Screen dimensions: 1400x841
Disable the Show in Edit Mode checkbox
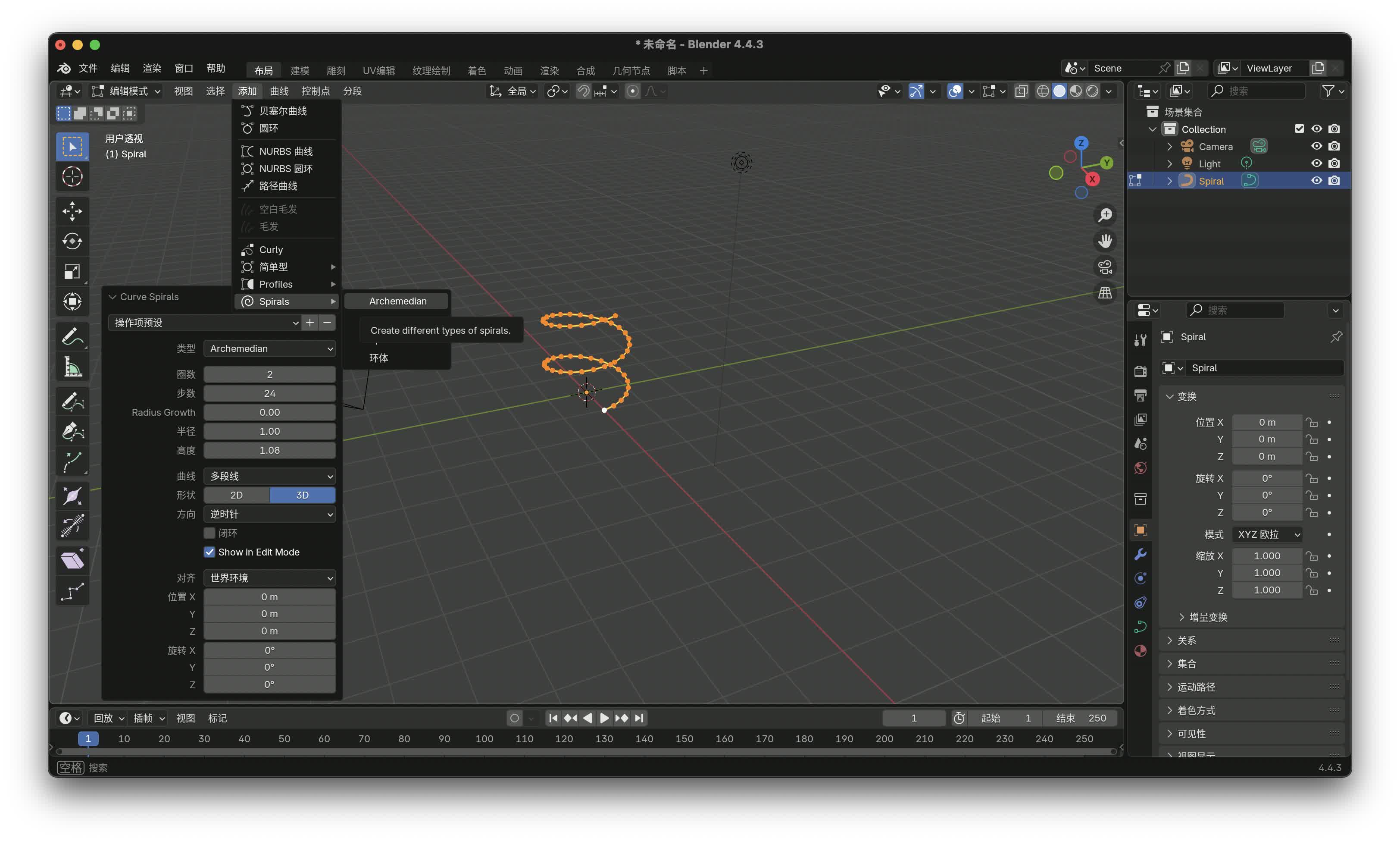(x=209, y=552)
